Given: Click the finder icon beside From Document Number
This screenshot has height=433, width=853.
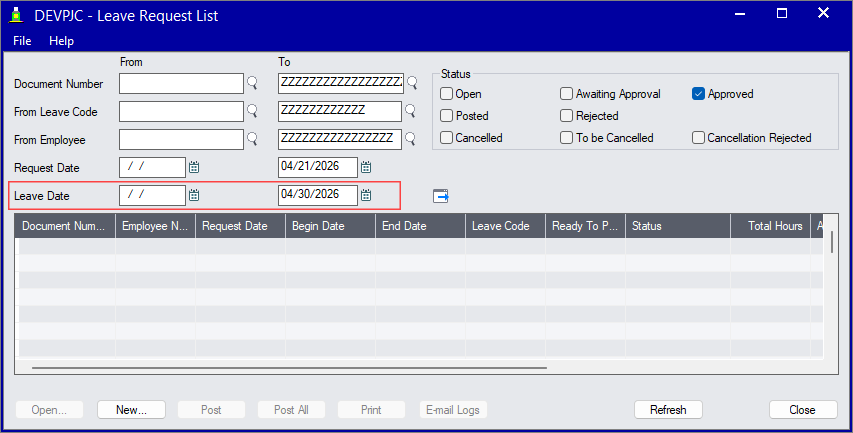Looking at the screenshot, I should pos(253,83).
